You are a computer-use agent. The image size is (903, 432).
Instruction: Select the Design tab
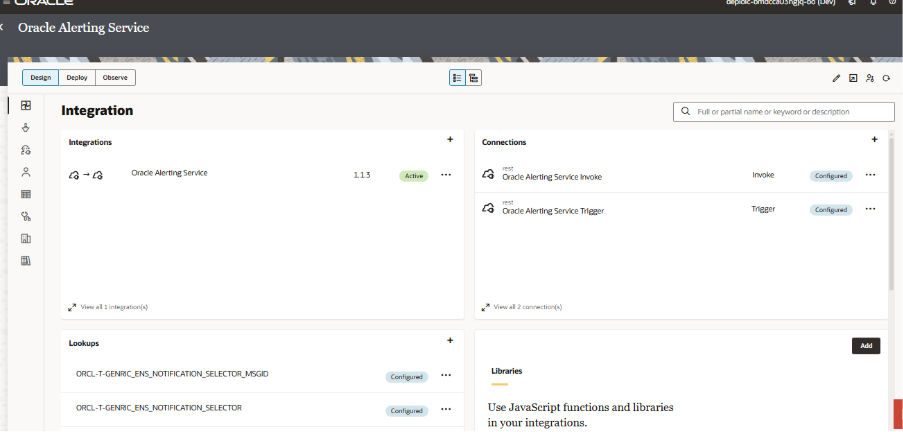[40, 78]
